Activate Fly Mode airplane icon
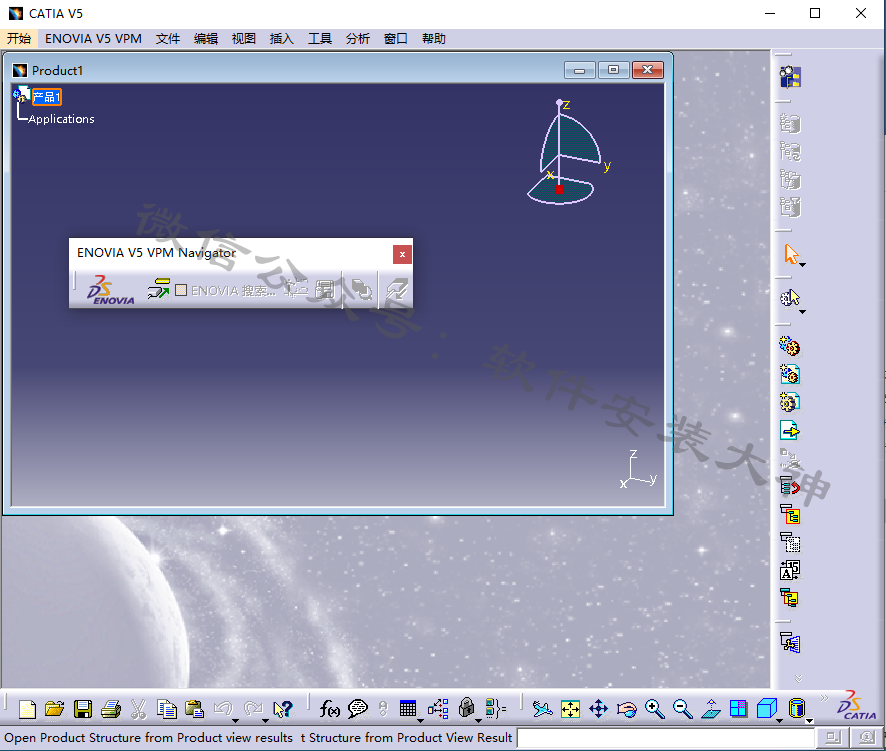Viewport: 886px width, 751px height. click(542, 709)
